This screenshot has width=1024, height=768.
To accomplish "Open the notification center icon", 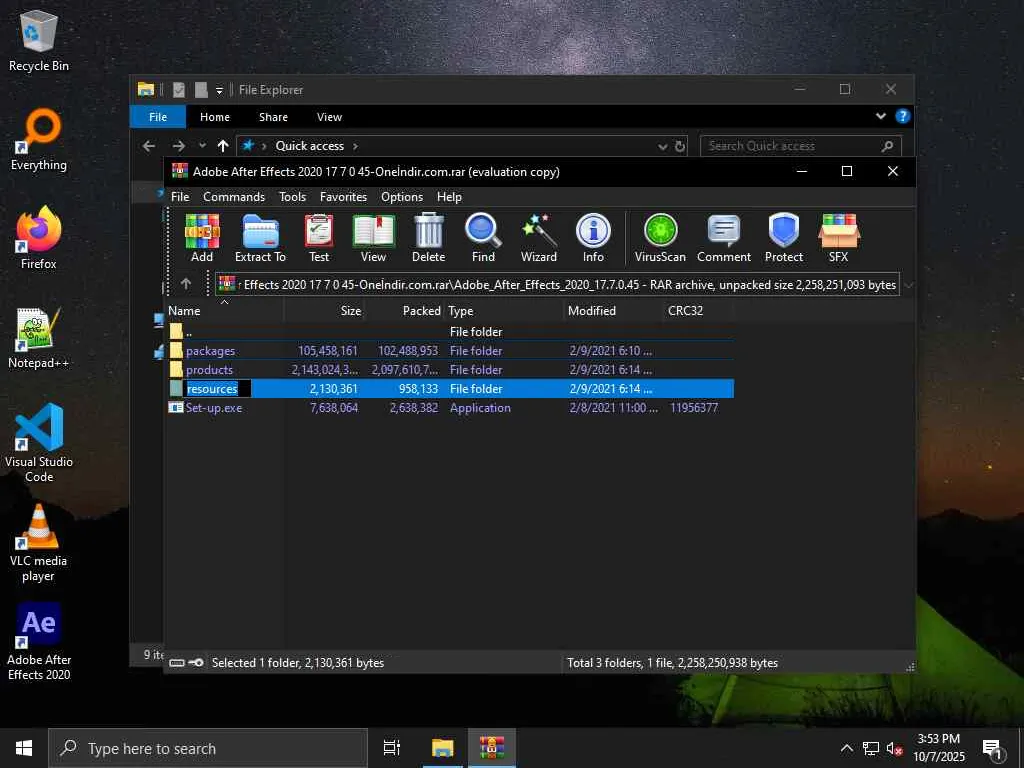I will (991, 748).
